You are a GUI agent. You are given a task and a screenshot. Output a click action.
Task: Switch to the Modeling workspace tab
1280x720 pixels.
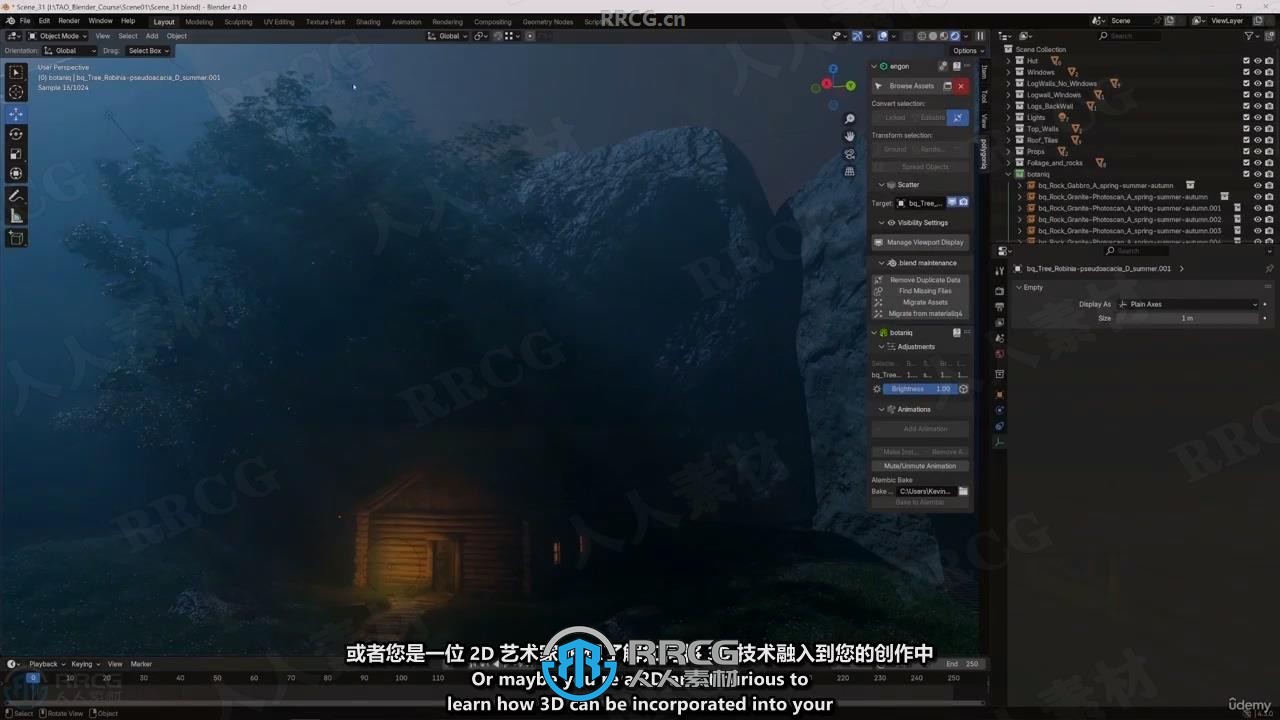(x=199, y=21)
